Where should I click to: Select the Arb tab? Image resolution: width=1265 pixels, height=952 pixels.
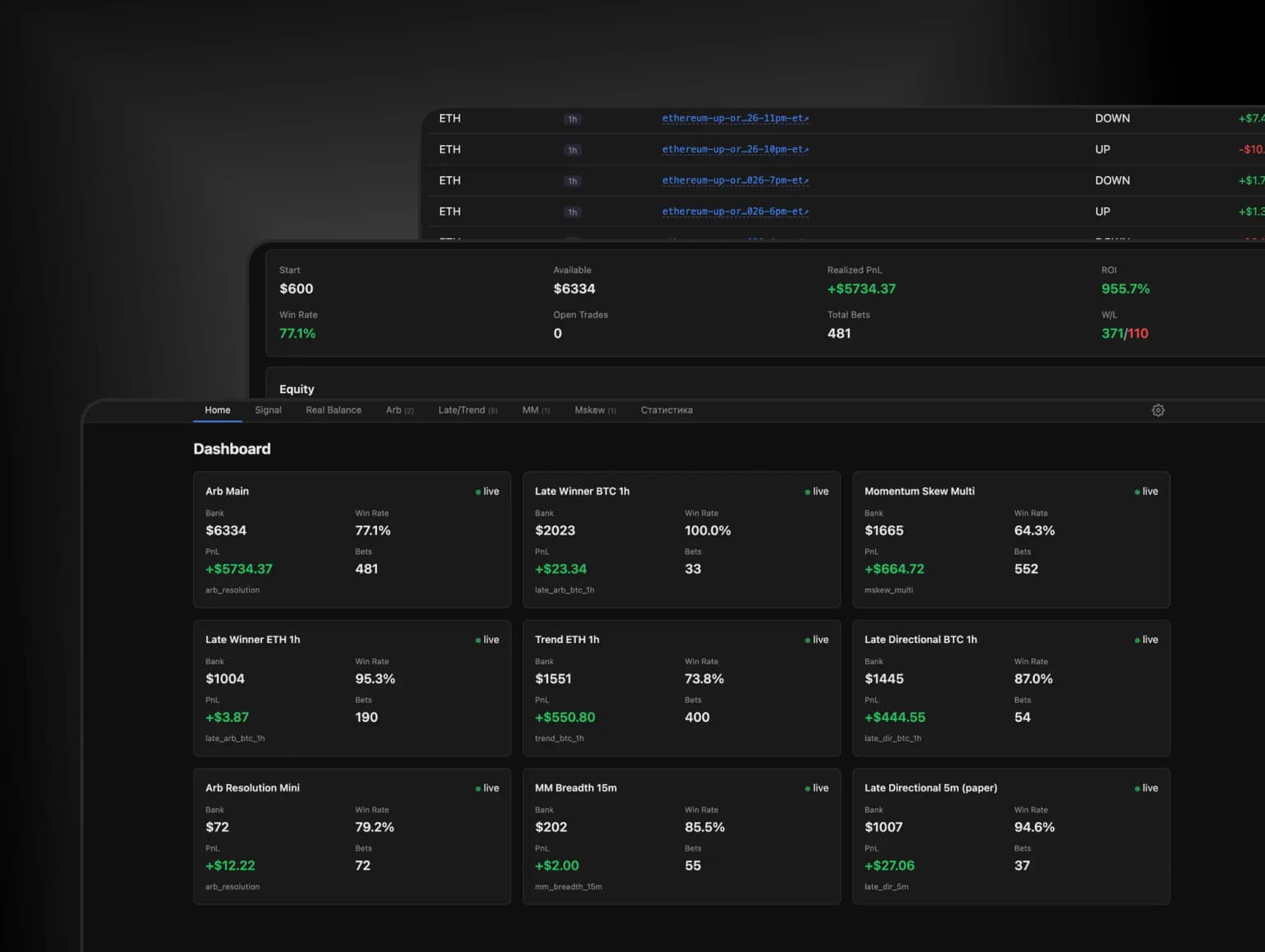400,410
